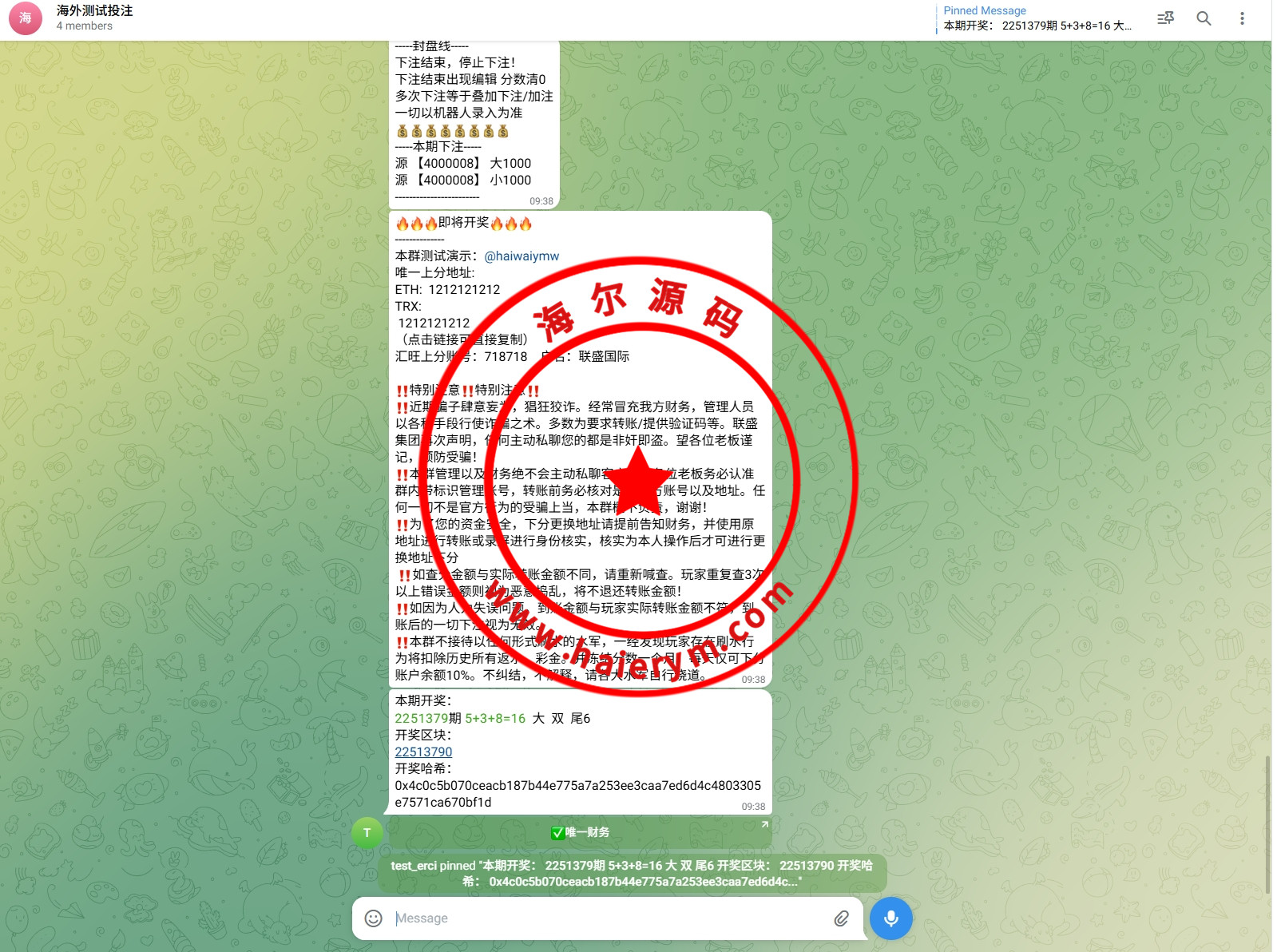Viewport: 1277px width, 952px height.
Task: Click the paperclip attach file icon
Action: tap(841, 918)
